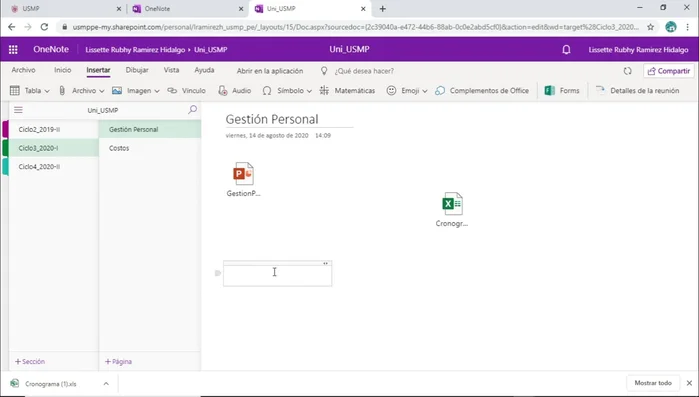Open the Cronograma (1).xls download options arrow
The height and width of the screenshot is (397, 699).
106,383
